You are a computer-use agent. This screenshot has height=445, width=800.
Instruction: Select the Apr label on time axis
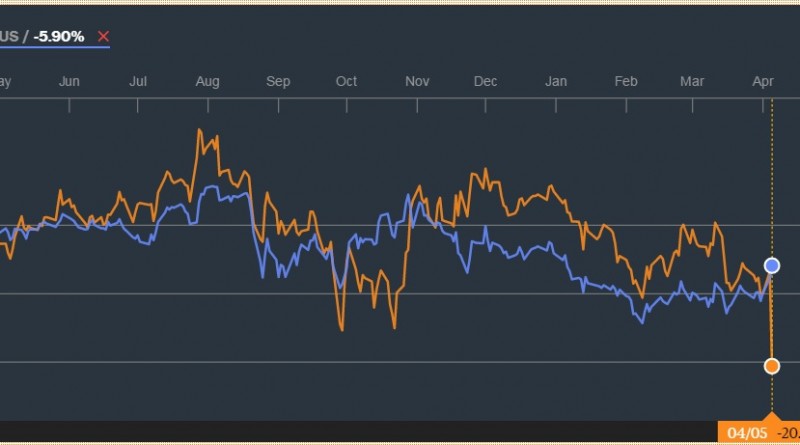click(762, 81)
